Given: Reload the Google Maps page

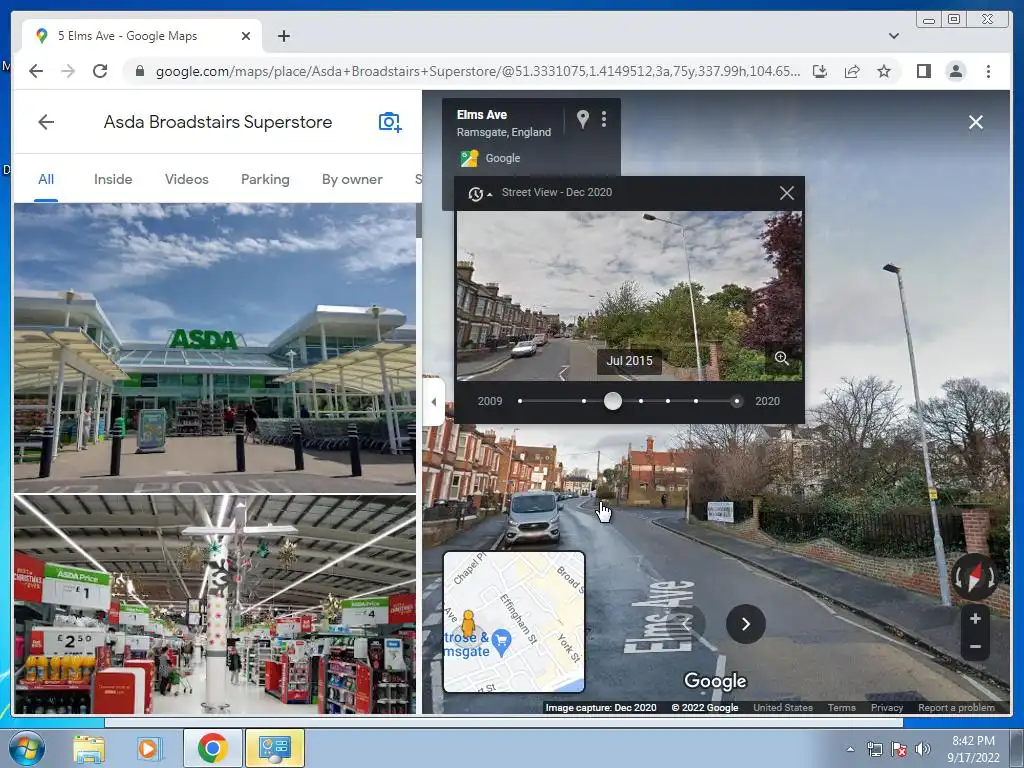Looking at the screenshot, I should 100,71.
